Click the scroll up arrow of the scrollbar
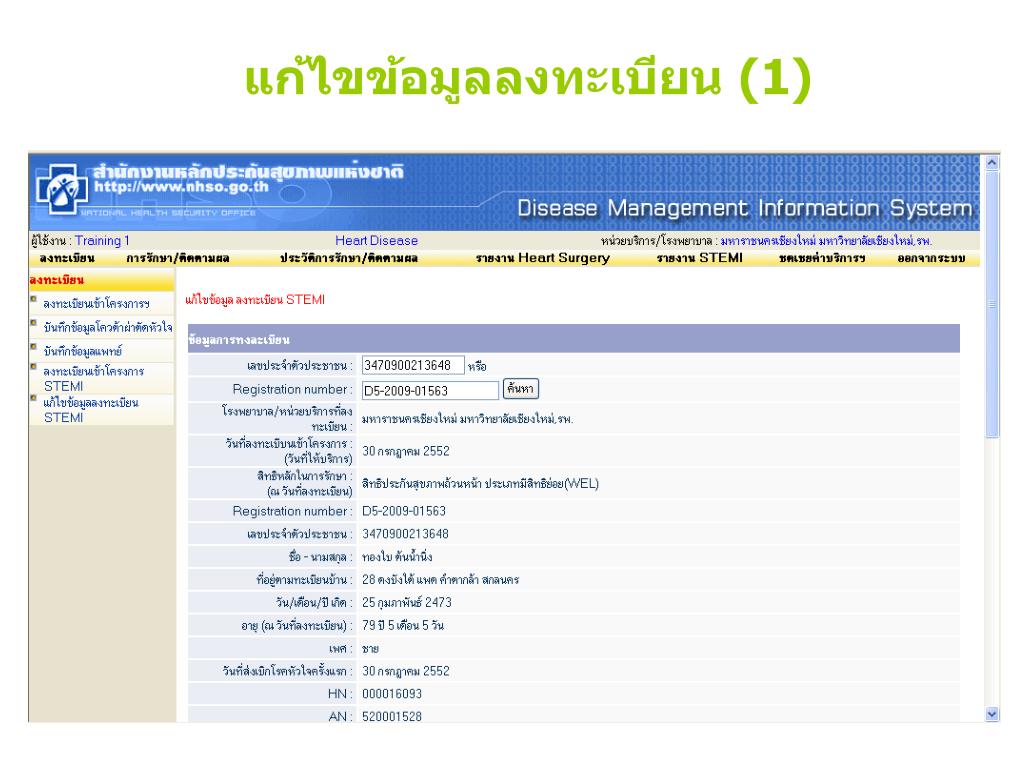 coord(992,163)
